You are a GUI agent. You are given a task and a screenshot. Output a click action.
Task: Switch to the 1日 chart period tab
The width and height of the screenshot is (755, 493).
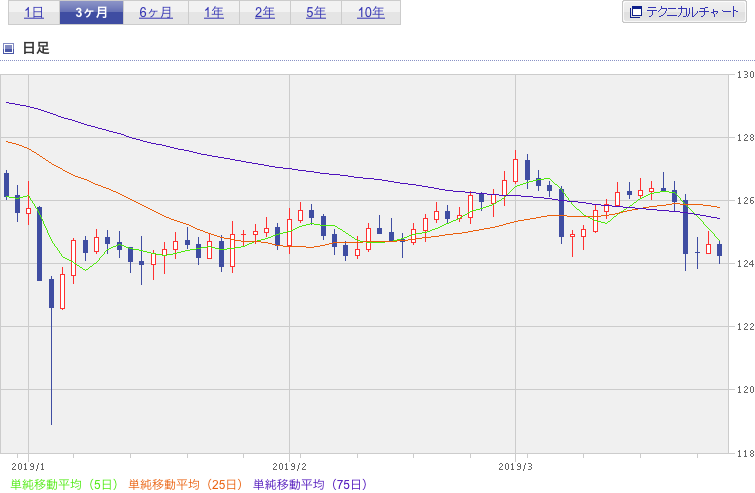pyautogui.click(x=34, y=12)
